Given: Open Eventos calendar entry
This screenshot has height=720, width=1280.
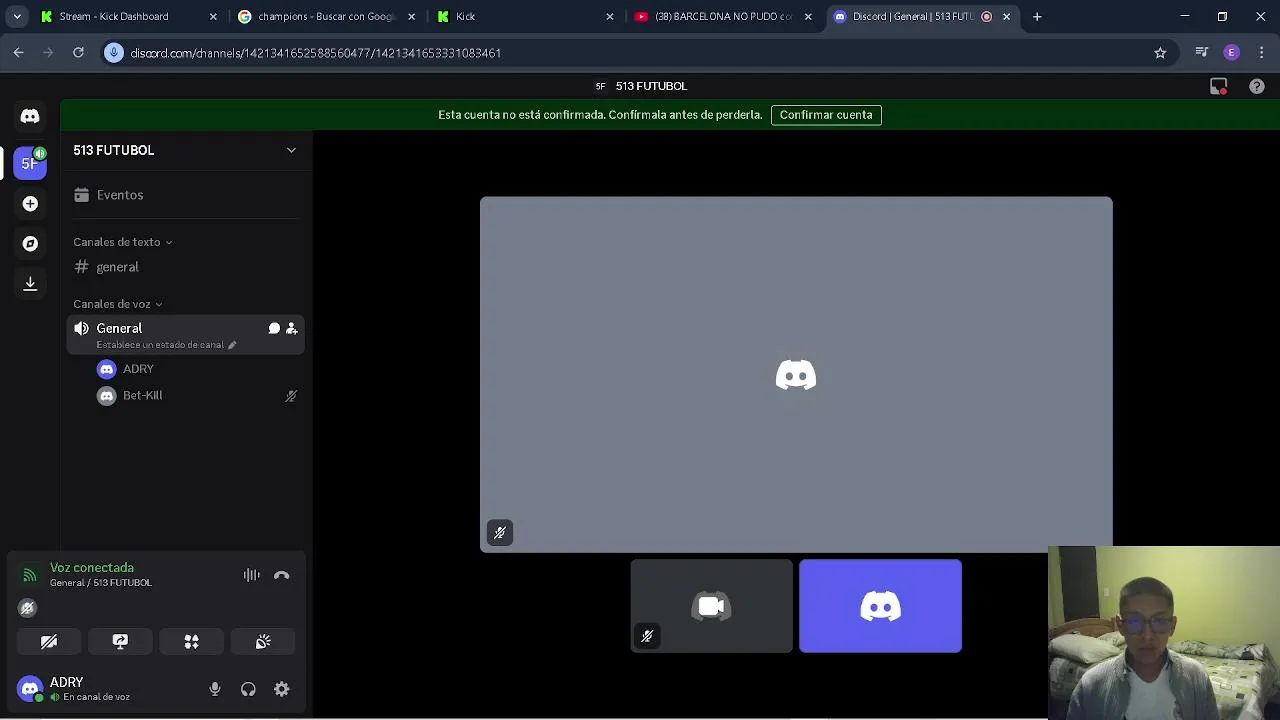Looking at the screenshot, I should [x=185, y=195].
